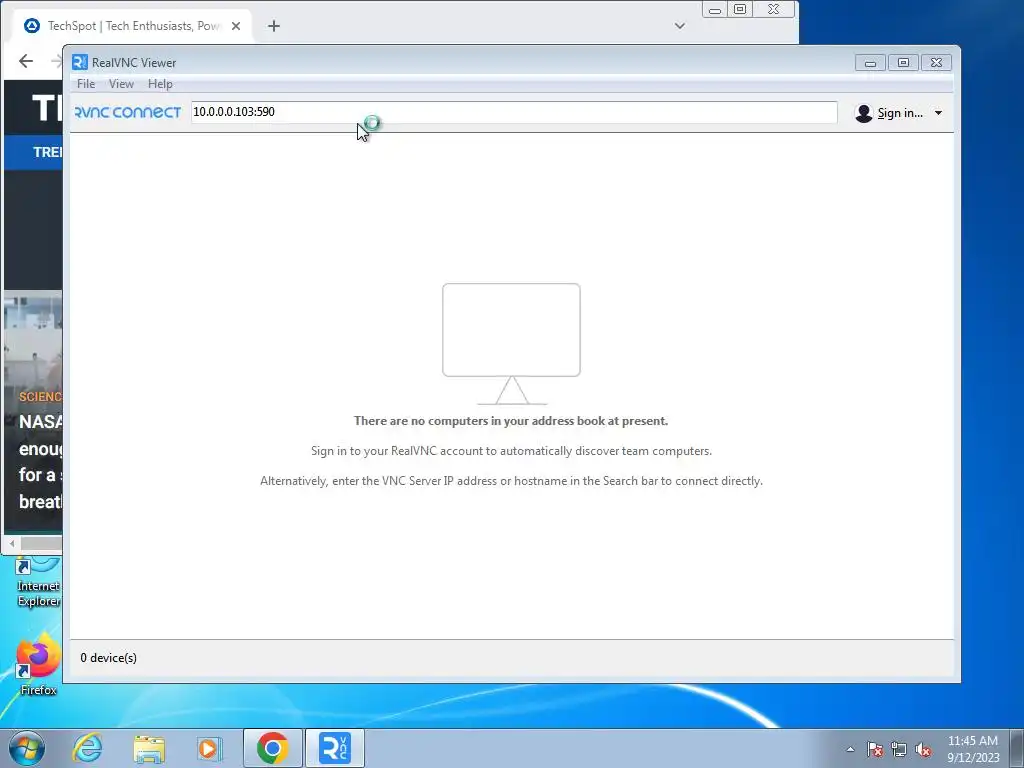Open the Internet Explorer desktop shortcut
Screen dimensions: 1024x768
click(x=38, y=582)
